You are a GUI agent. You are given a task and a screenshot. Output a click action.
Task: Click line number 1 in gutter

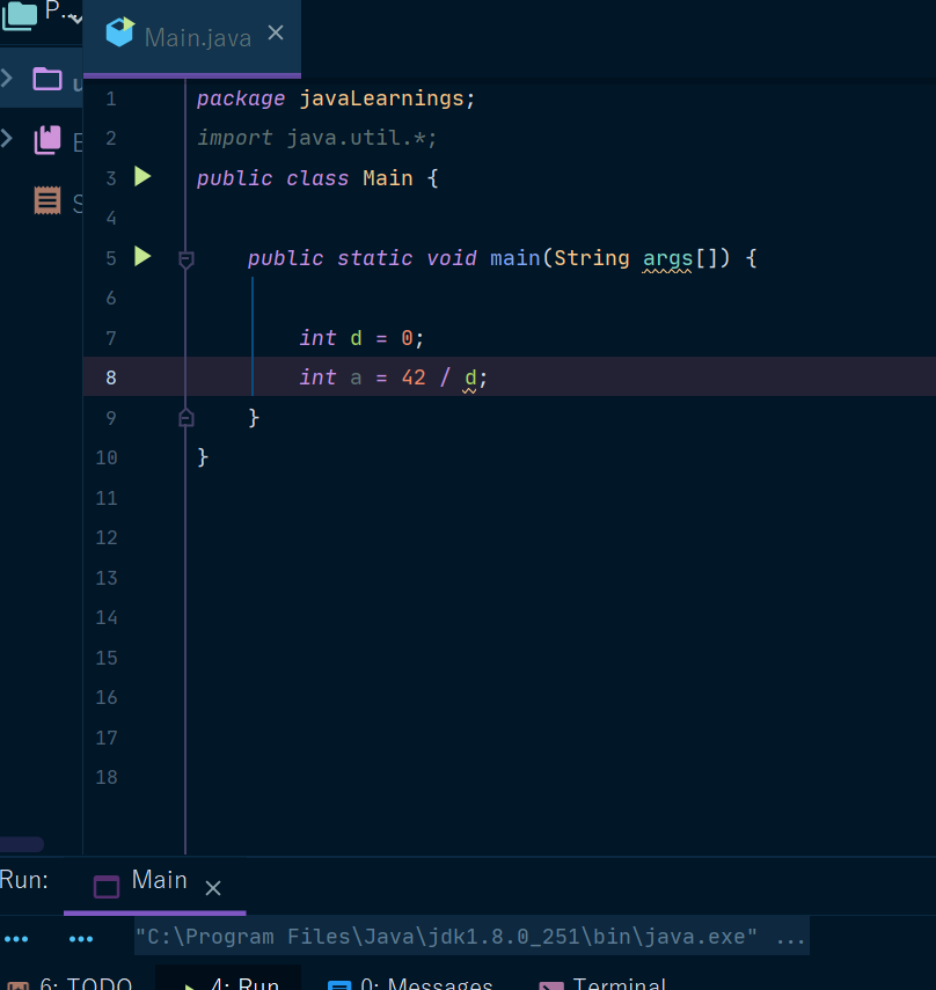click(111, 98)
